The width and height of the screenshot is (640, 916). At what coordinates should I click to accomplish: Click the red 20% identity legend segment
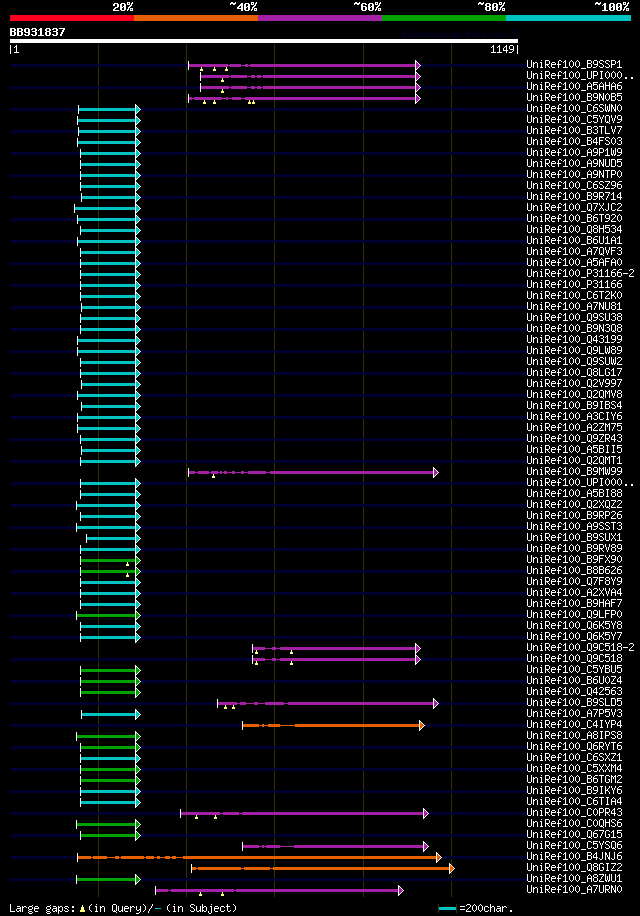[72, 18]
